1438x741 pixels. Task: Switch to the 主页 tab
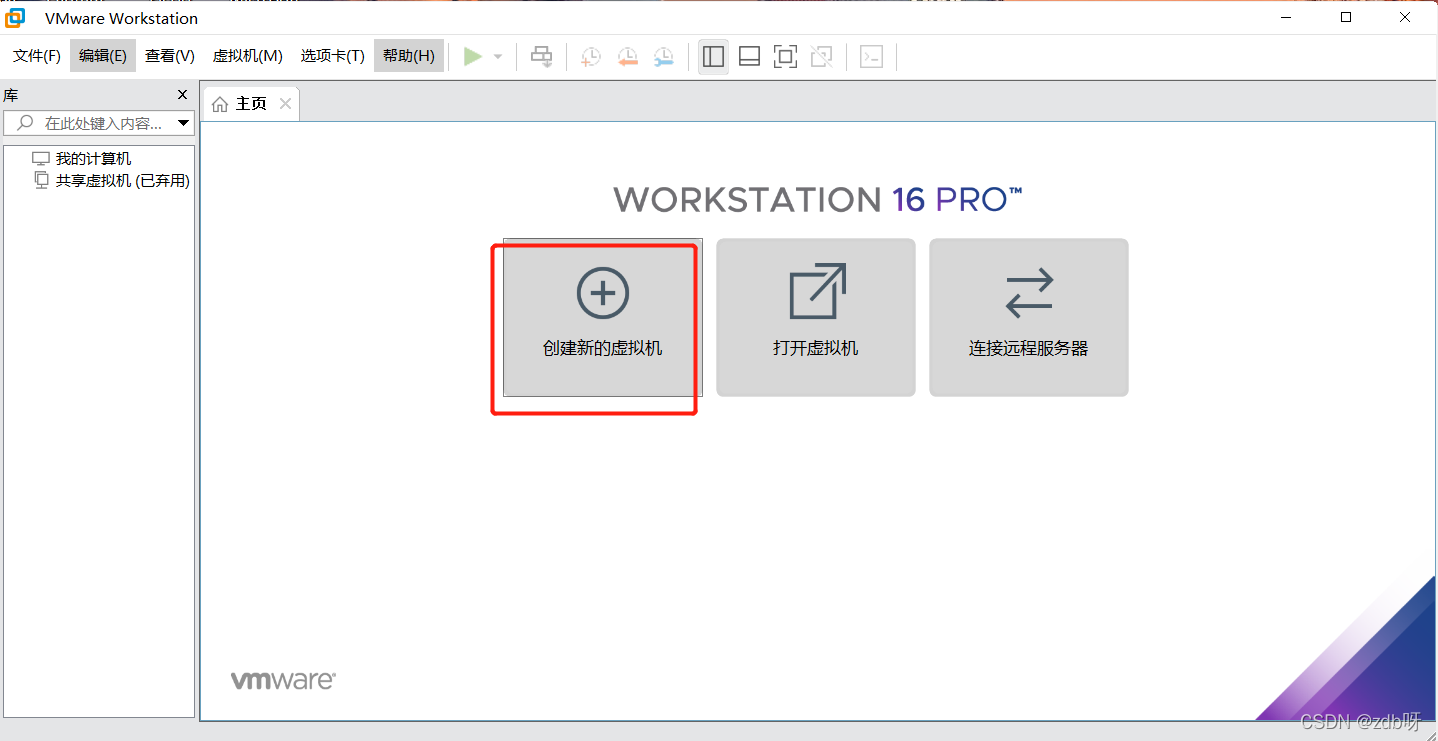(251, 104)
